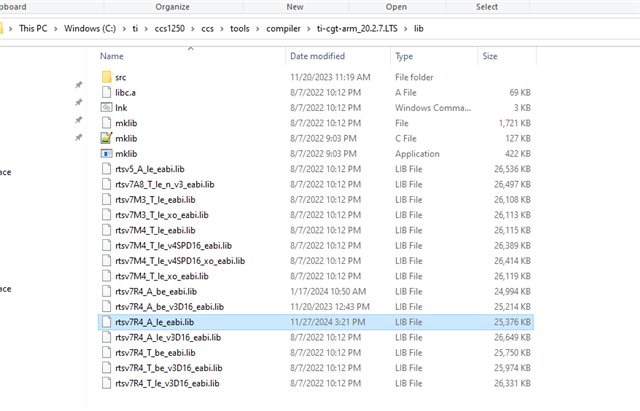Image resolution: width=640 pixels, height=411 pixels.
Task: Expand breadcrumb arrow after ccs
Action: (222, 29)
